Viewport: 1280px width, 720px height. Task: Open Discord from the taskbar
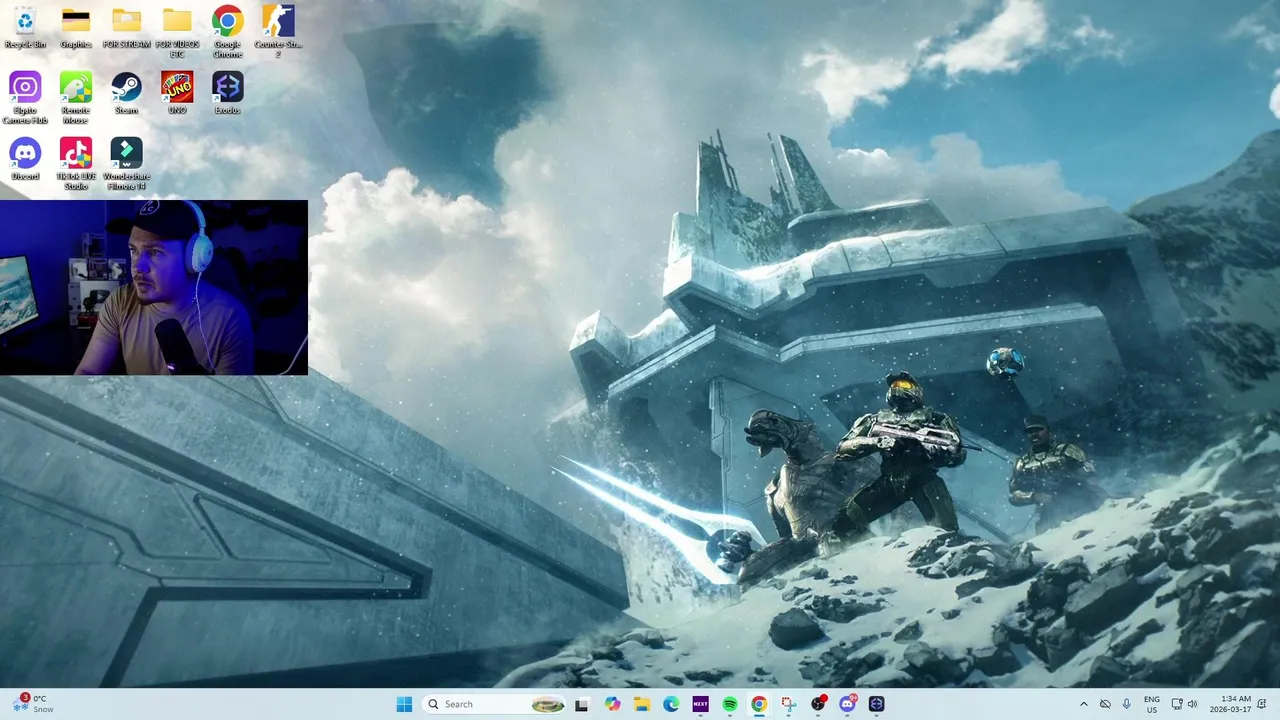point(848,704)
